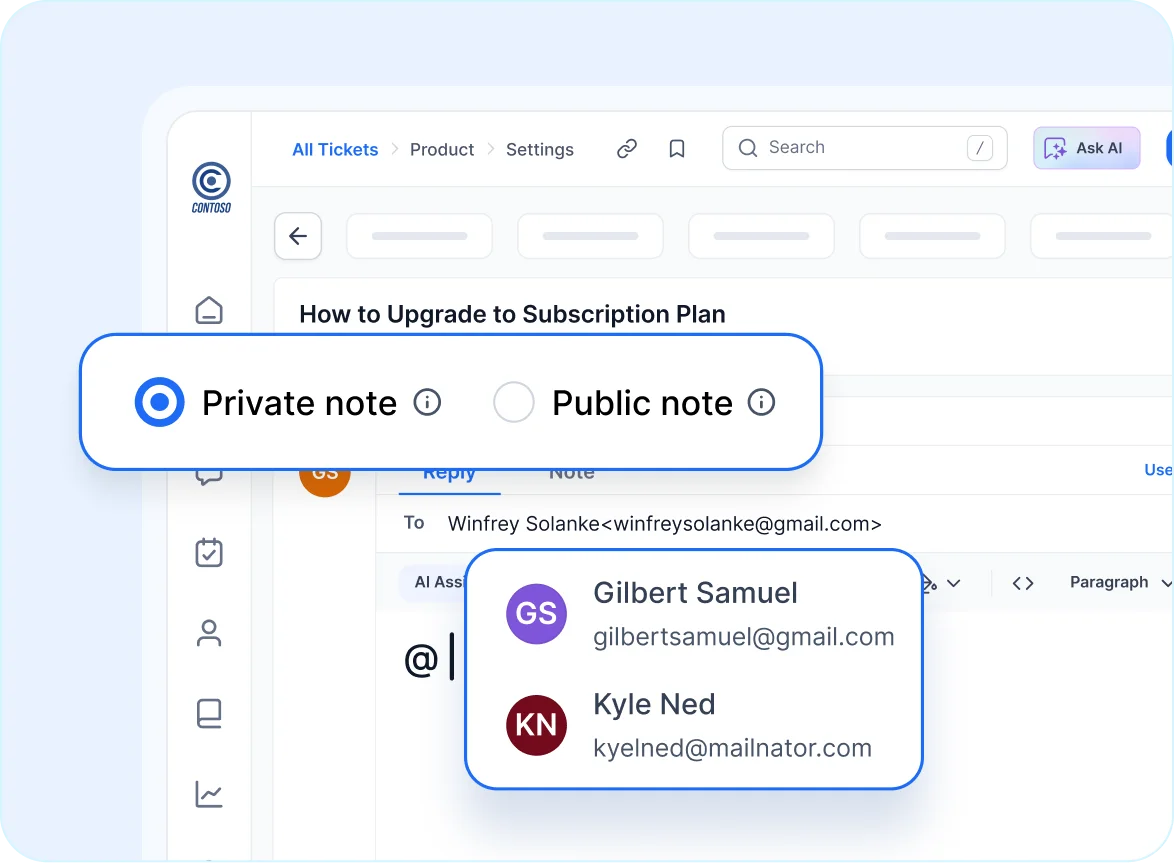
Task: Open the Contacts person icon in sidebar
Action: (x=208, y=633)
